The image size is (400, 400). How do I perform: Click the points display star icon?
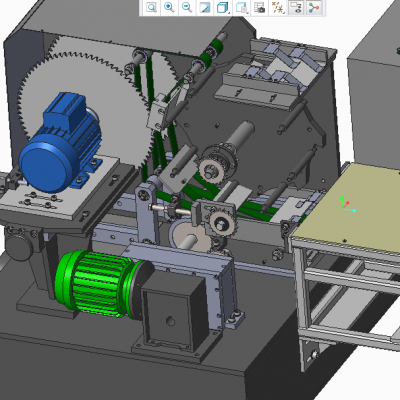point(277,7)
